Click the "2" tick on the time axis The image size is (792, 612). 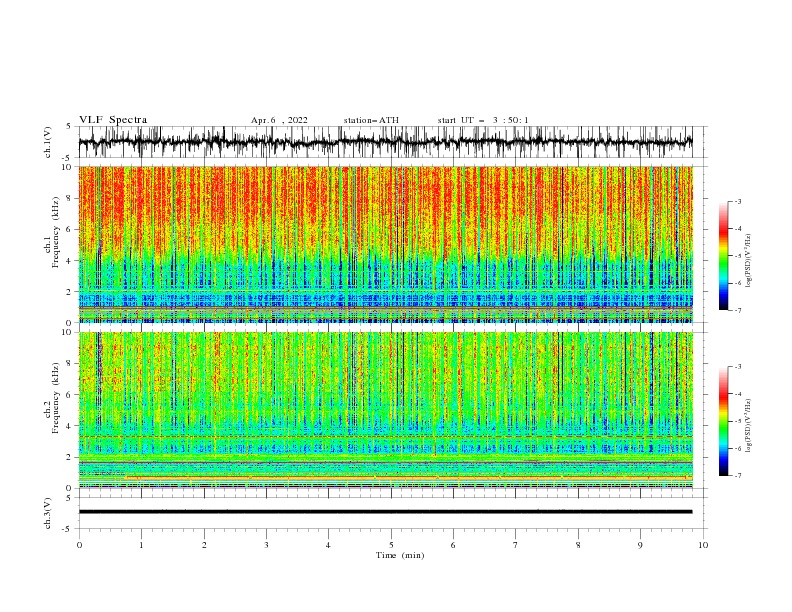(204, 545)
